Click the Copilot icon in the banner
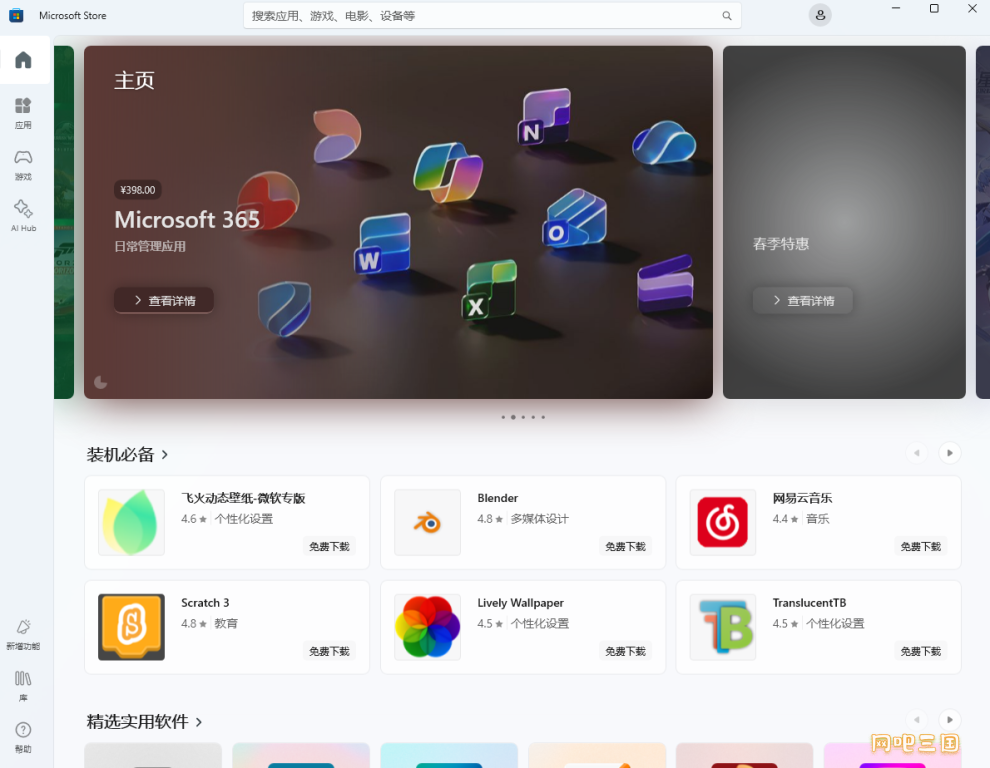 click(448, 172)
